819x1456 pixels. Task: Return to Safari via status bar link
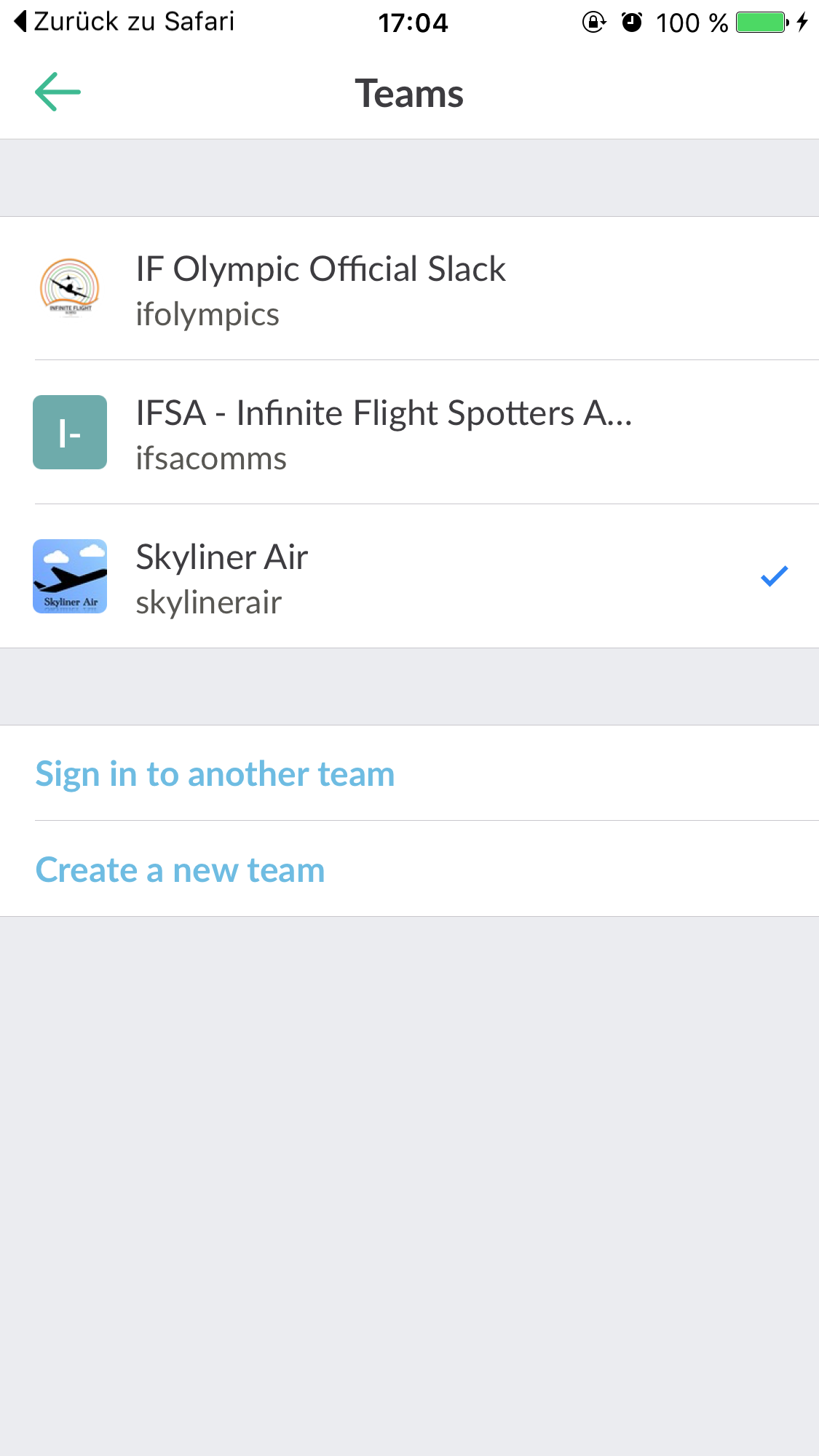coord(124,22)
